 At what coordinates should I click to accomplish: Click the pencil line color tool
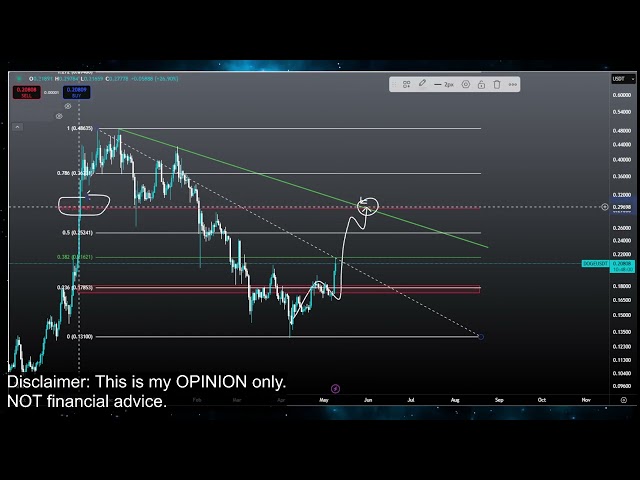[422, 84]
